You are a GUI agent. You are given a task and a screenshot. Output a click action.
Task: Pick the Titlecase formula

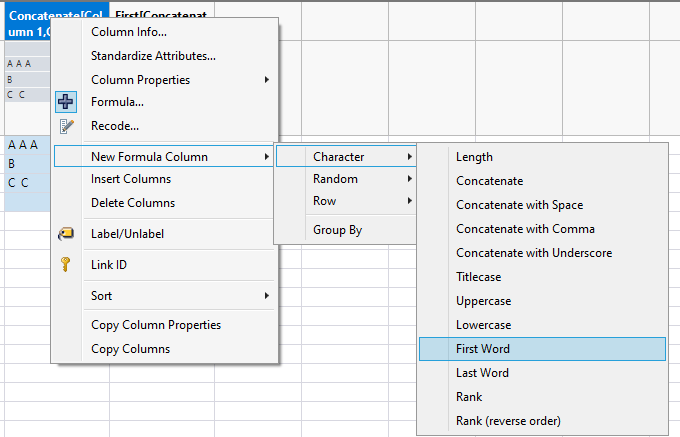click(x=479, y=277)
